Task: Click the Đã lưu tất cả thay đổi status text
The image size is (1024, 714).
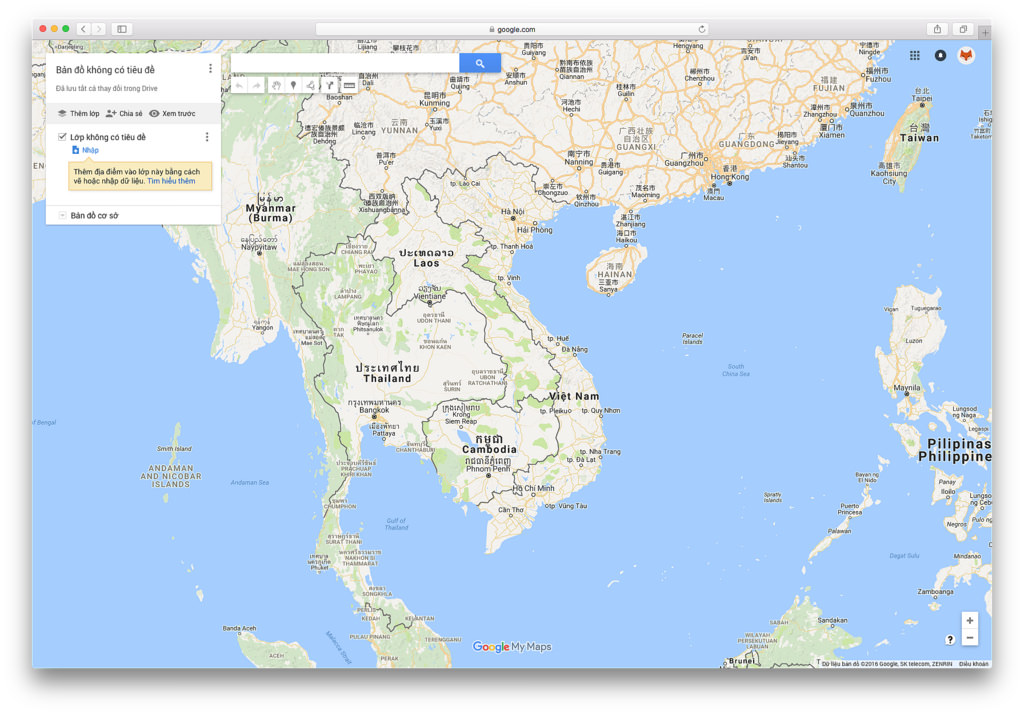Action: [x=106, y=89]
